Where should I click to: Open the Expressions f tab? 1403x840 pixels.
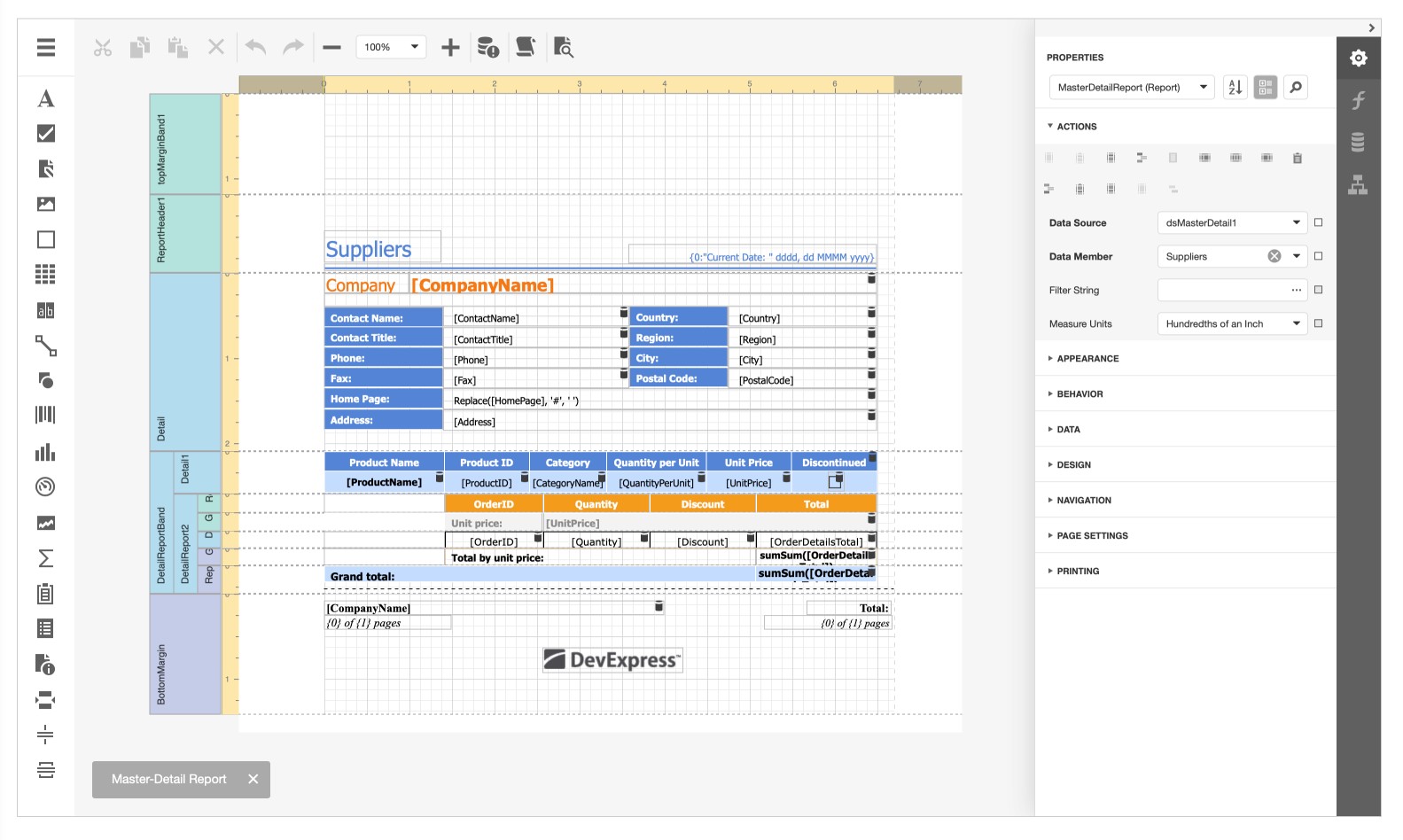click(1359, 100)
